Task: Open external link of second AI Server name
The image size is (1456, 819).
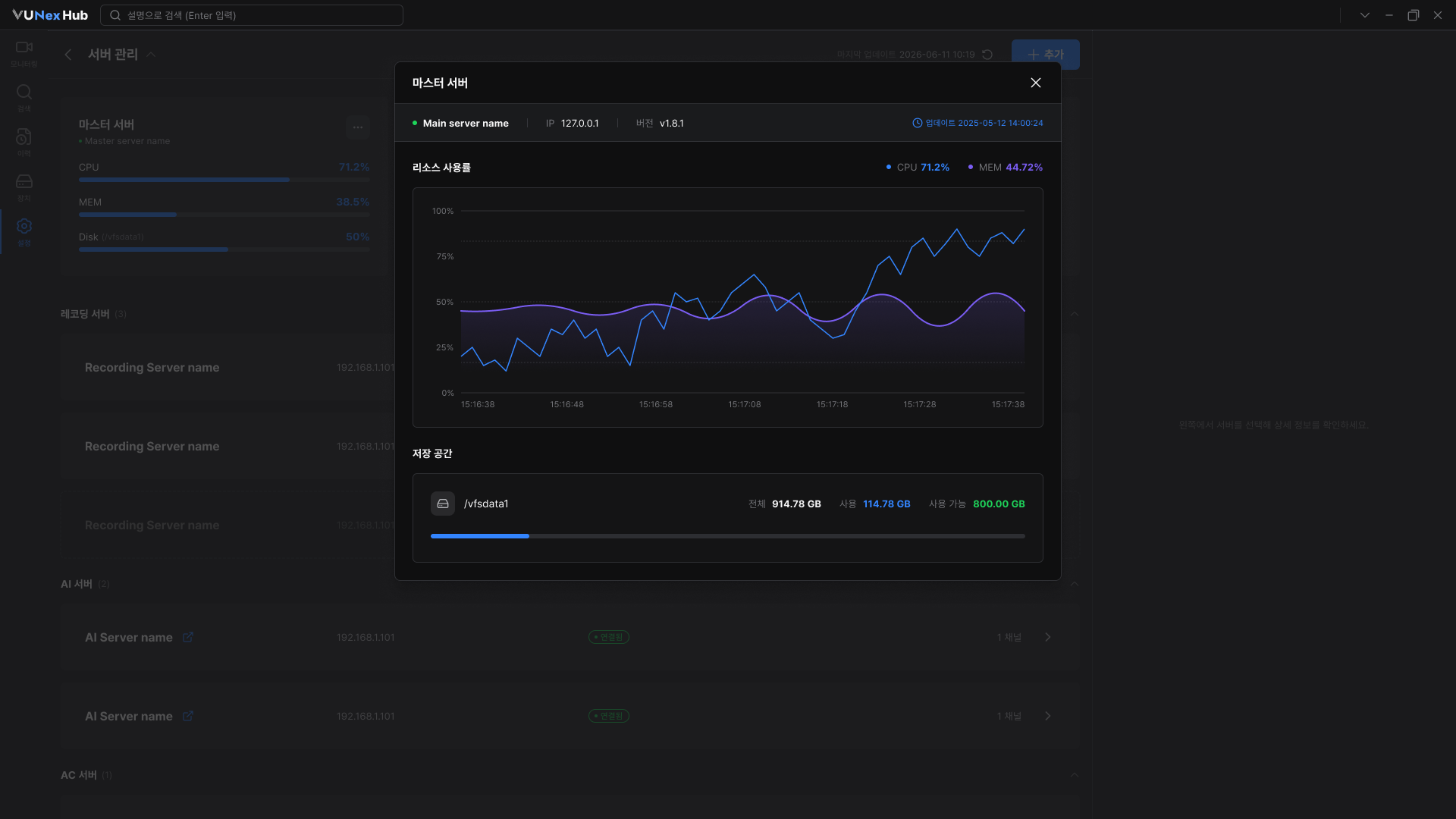Action: tap(188, 716)
